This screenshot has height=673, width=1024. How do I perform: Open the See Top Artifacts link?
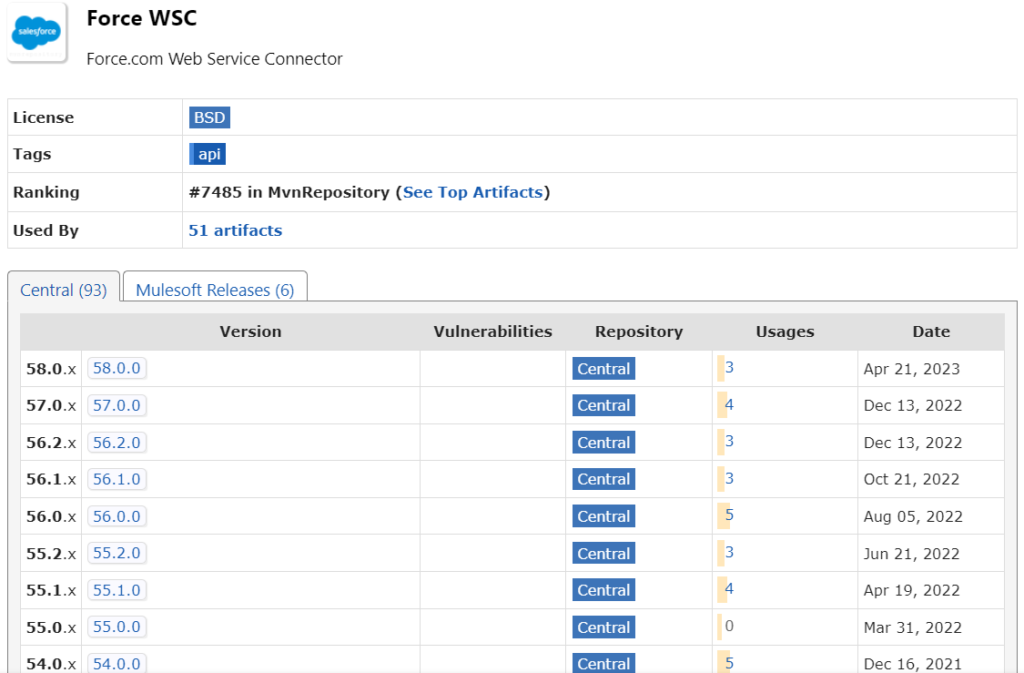473,192
